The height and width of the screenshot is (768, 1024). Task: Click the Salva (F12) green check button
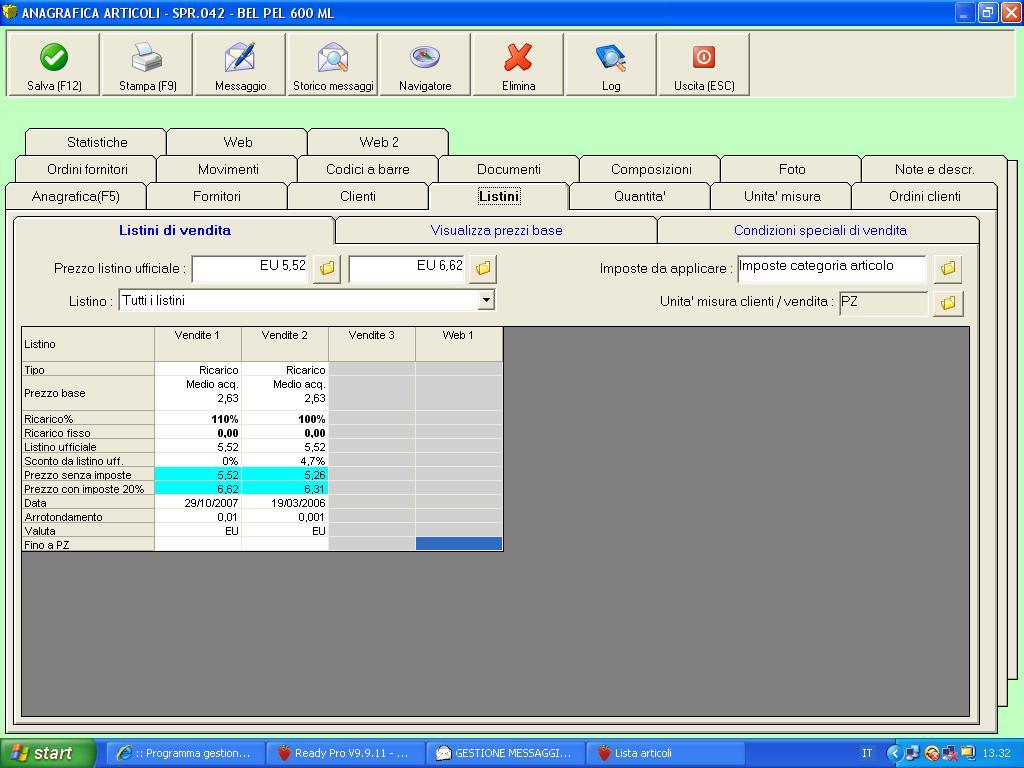pos(54,65)
